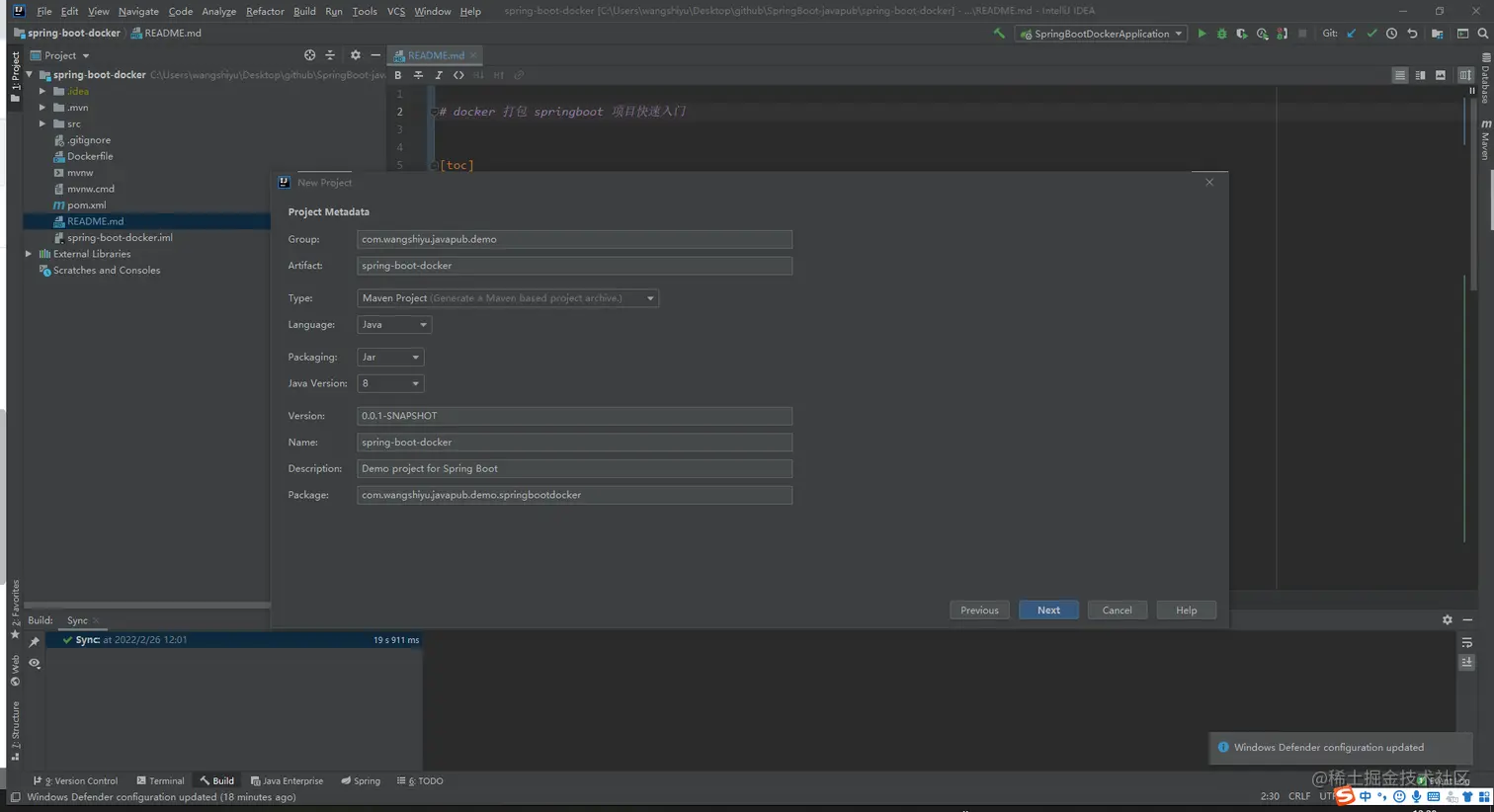Apply strikethrough in markdown toolbar
1494x812 pixels.
click(418, 75)
